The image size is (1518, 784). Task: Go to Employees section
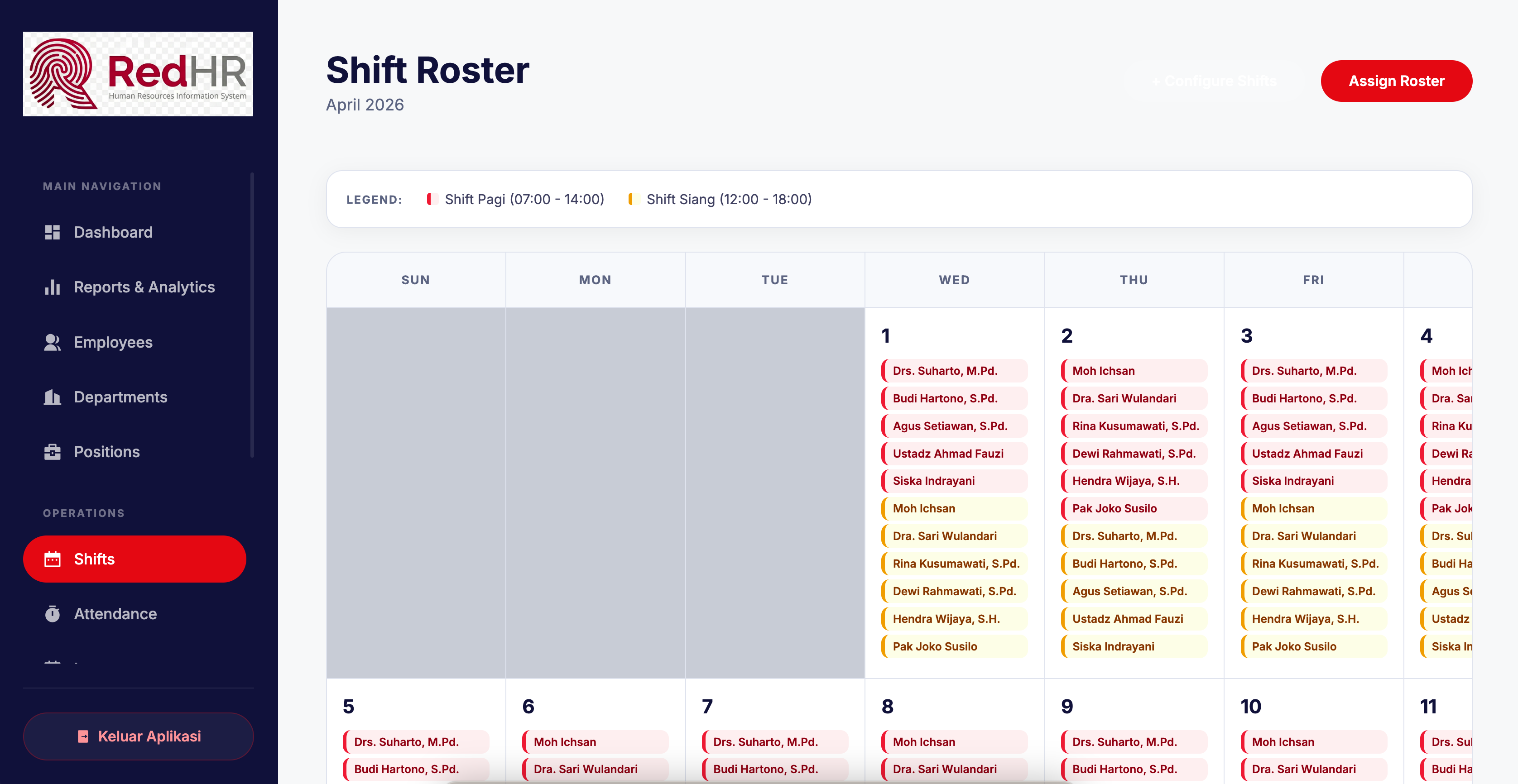tap(135, 342)
